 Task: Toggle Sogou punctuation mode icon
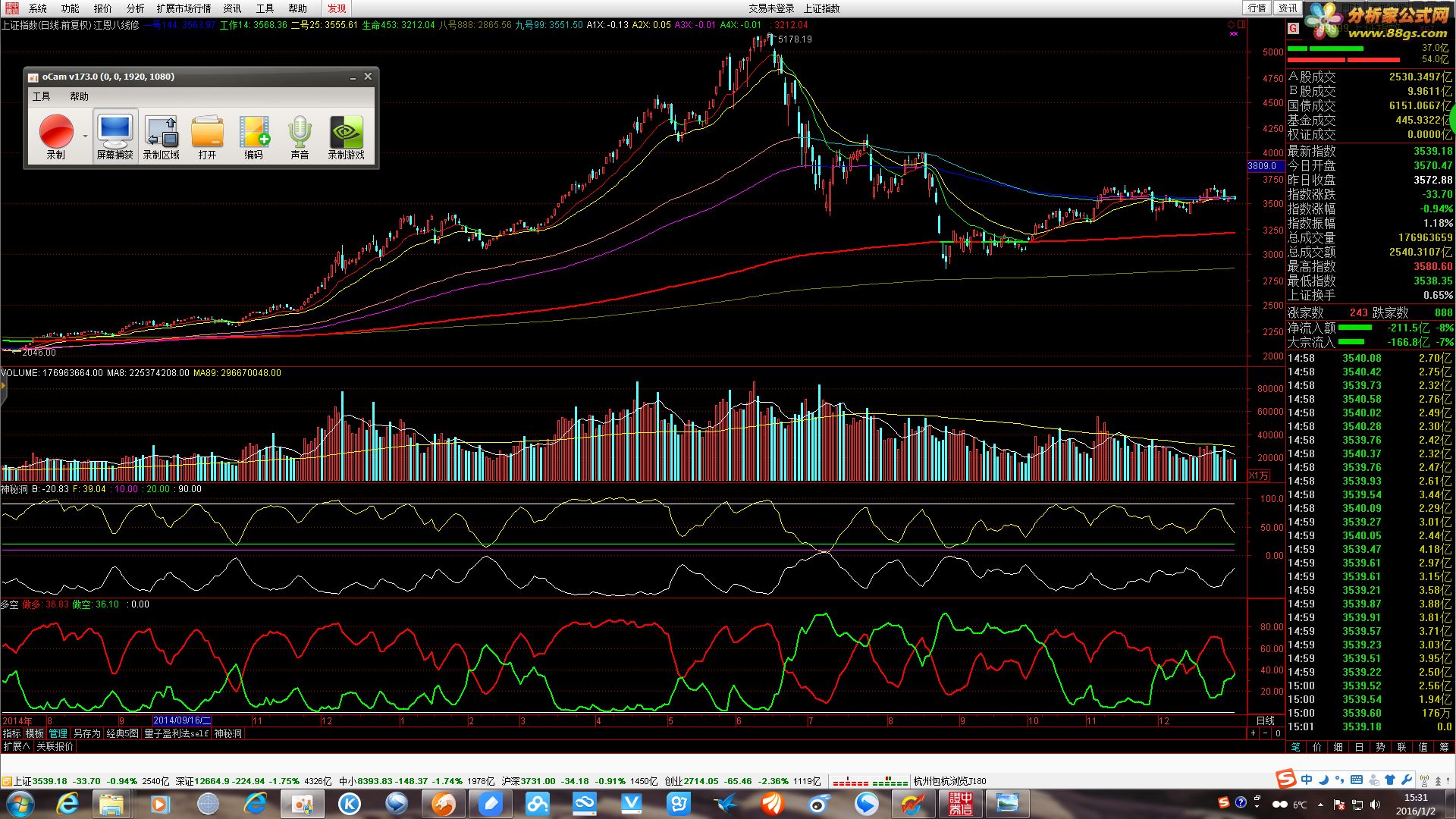pos(1340,780)
